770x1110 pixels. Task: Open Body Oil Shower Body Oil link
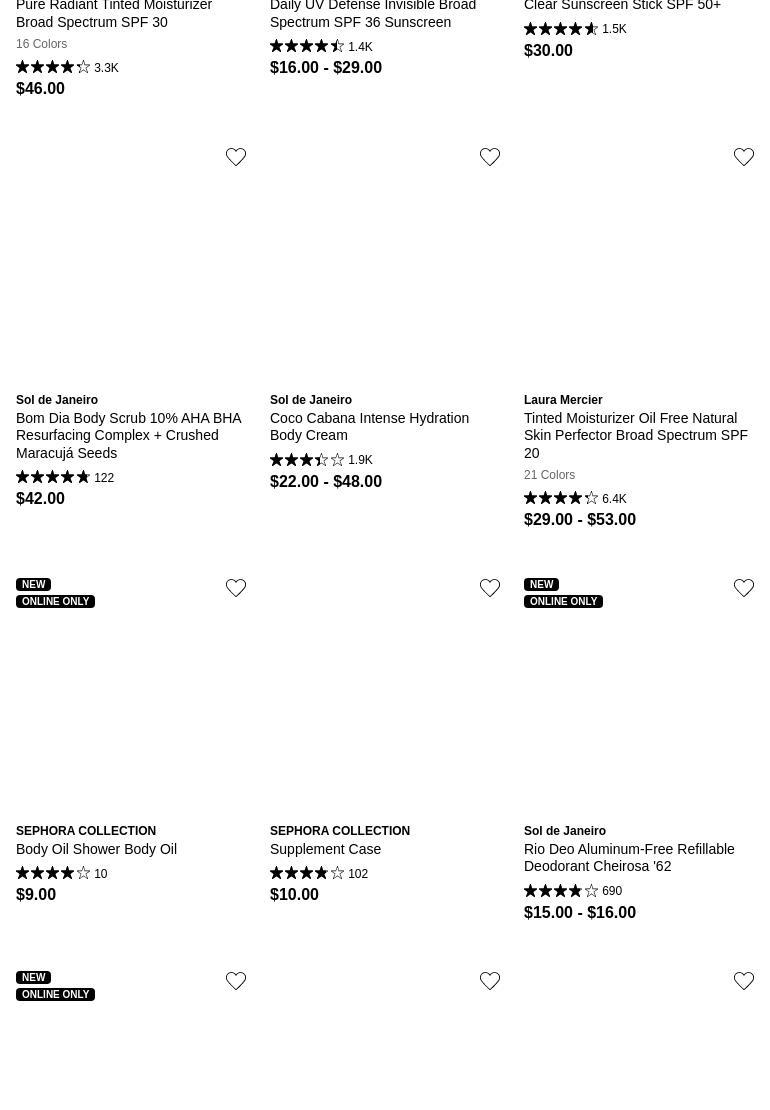tap(96, 849)
